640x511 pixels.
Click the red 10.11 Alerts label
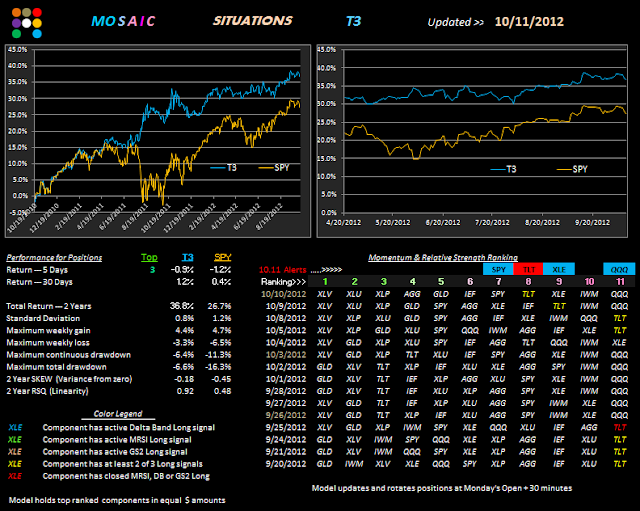coord(282,270)
